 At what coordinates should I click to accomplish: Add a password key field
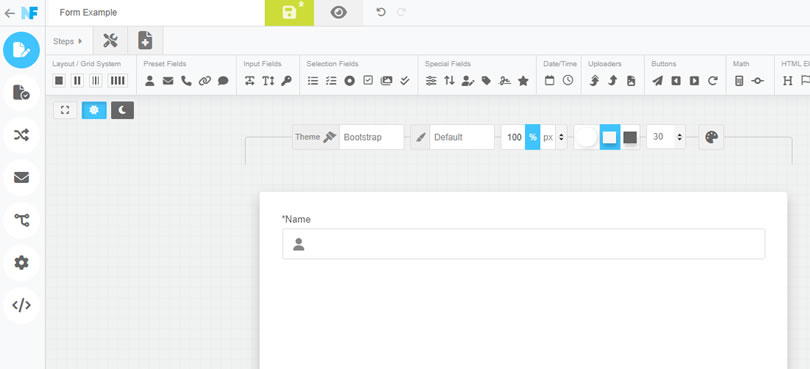pyautogui.click(x=286, y=81)
